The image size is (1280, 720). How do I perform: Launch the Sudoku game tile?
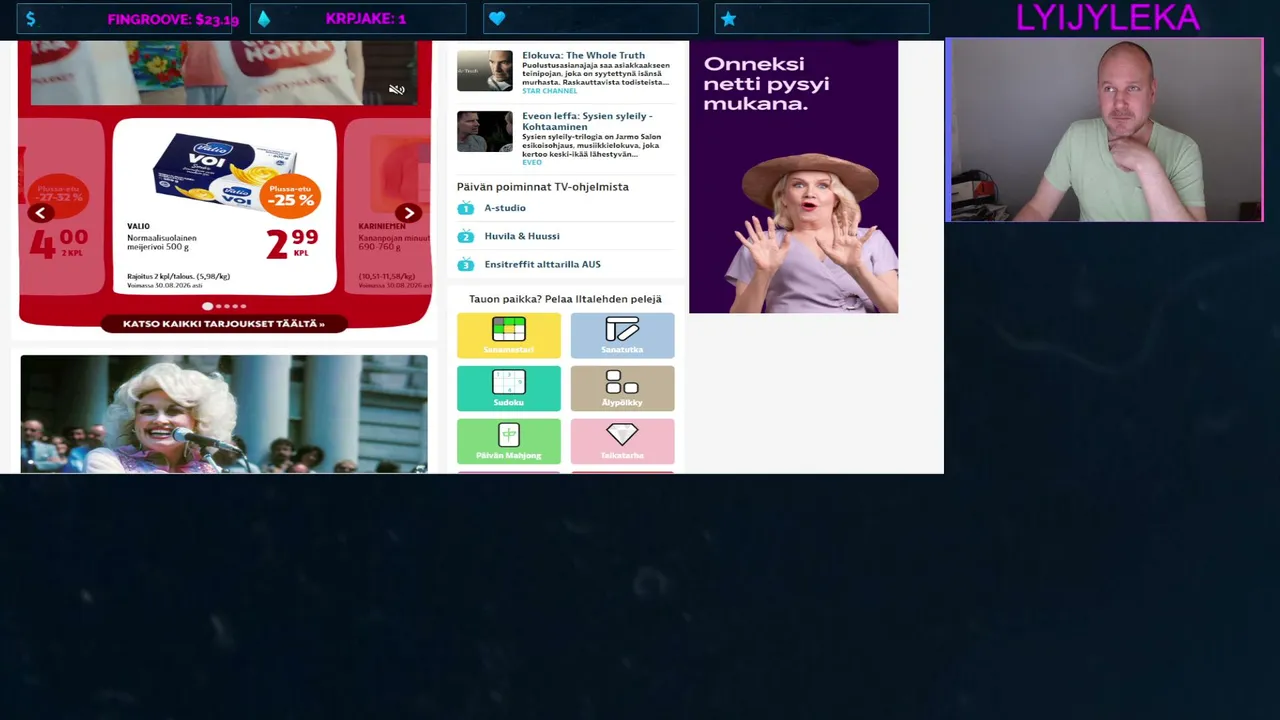[509, 388]
